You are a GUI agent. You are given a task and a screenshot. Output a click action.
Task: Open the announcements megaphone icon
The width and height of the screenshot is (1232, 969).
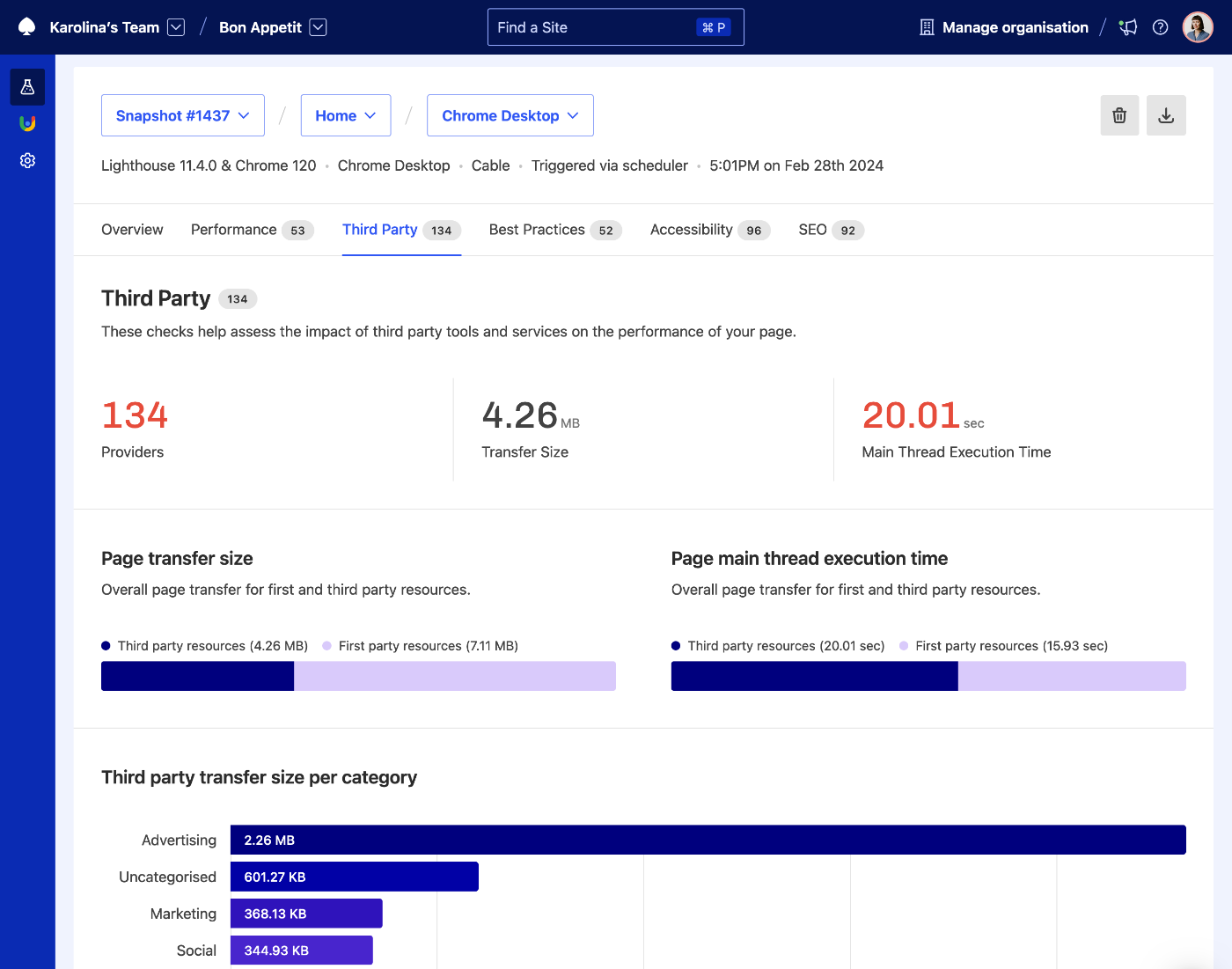point(1127,27)
